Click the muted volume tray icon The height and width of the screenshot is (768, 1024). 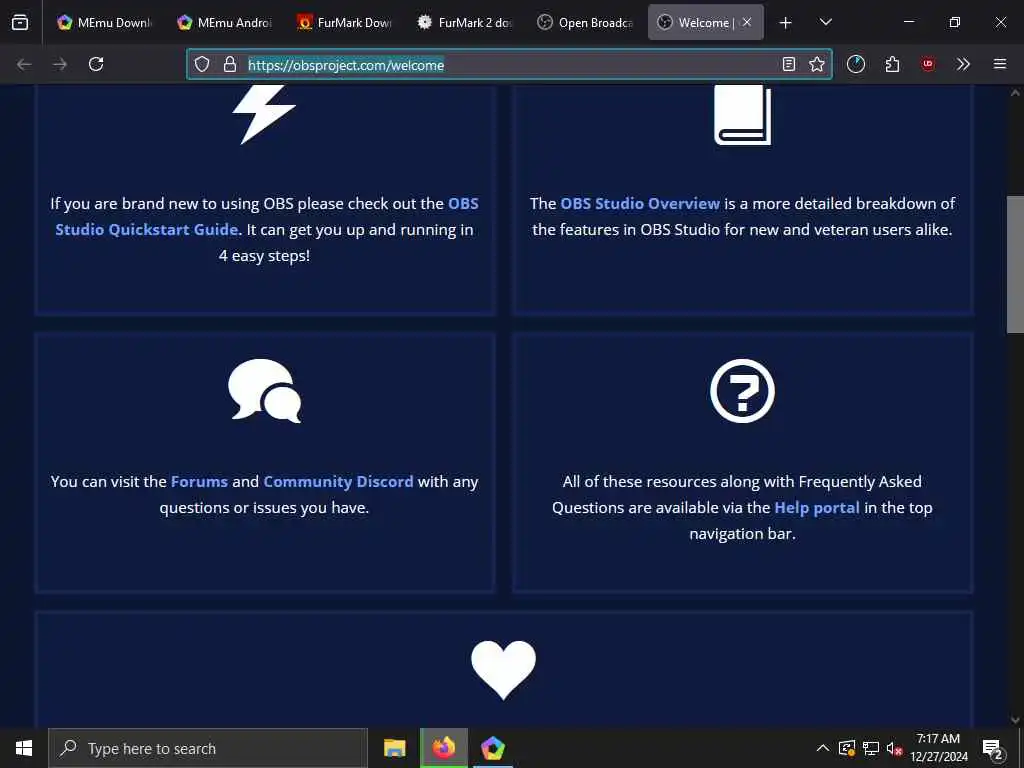[x=894, y=748]
